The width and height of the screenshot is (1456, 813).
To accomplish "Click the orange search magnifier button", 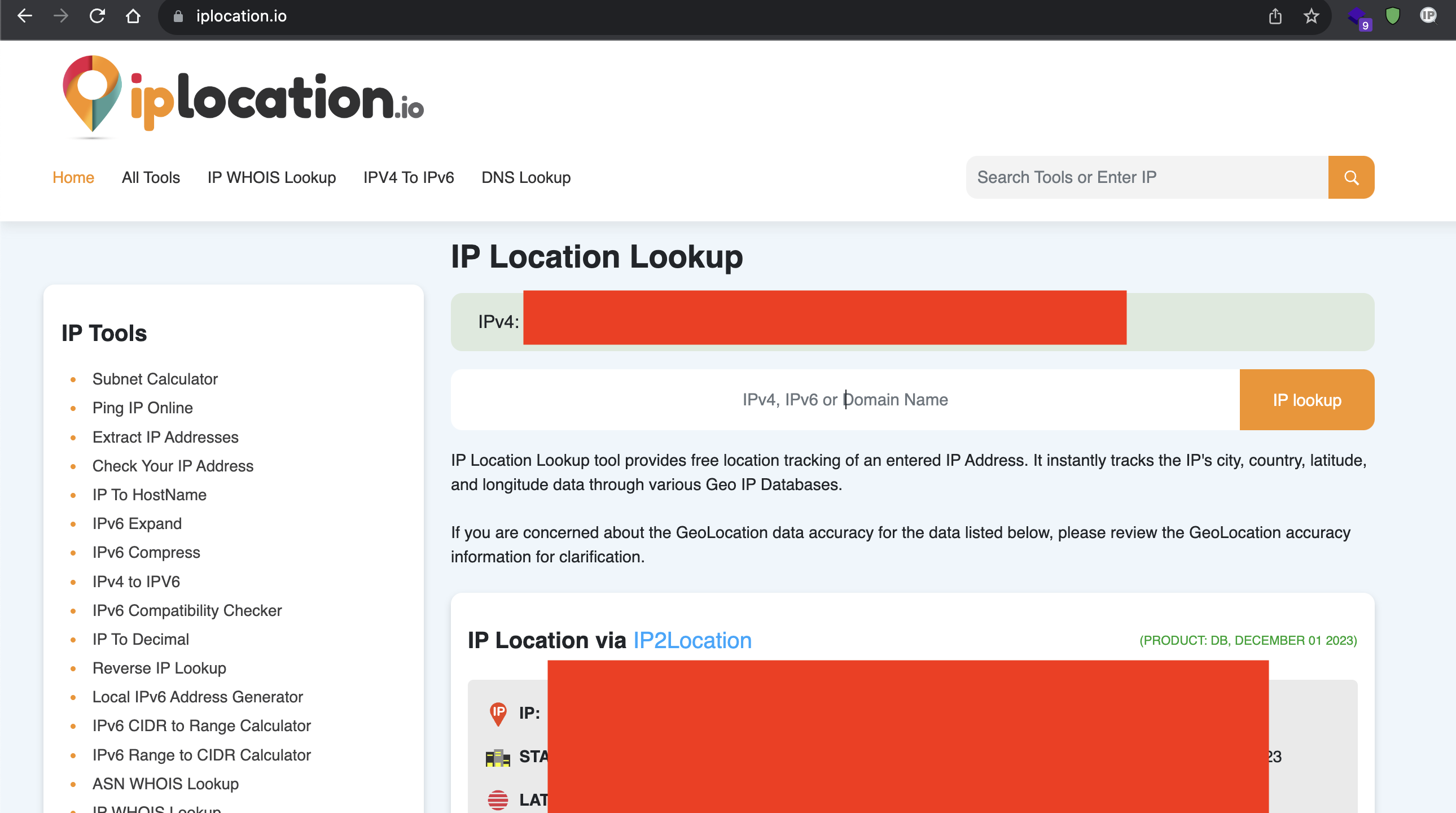I will 1351,177.
